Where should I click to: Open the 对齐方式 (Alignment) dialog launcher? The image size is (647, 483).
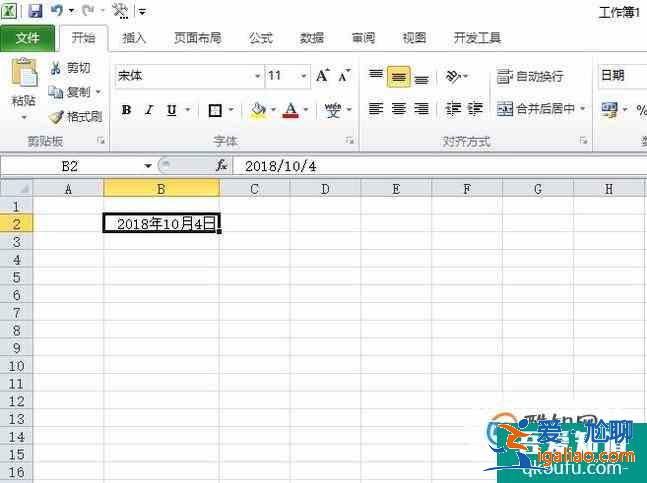[x=583, y=141]
